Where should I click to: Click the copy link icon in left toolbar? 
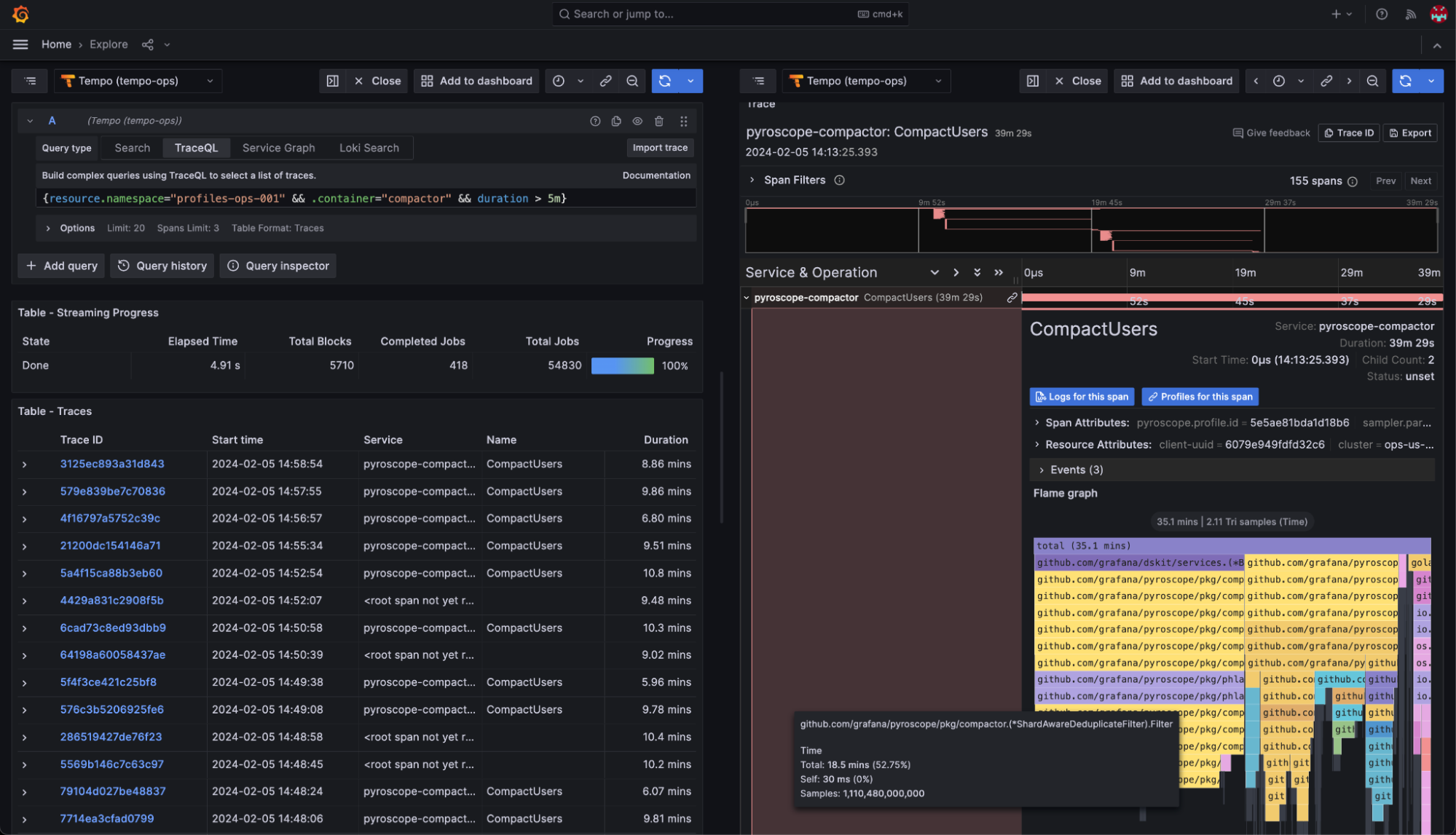click(605, 81)
